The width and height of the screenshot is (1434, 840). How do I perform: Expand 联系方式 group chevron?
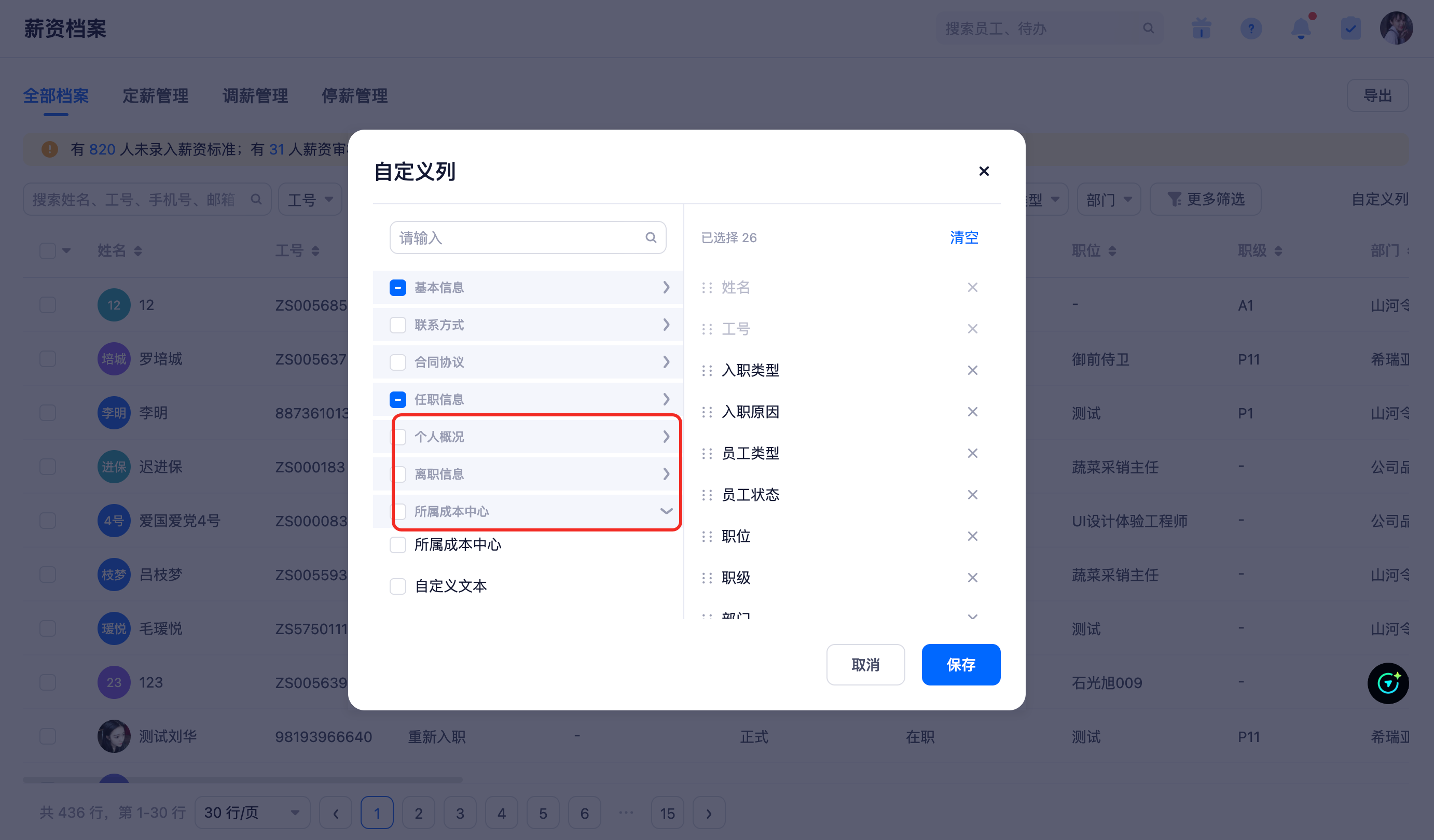point(666,325)
